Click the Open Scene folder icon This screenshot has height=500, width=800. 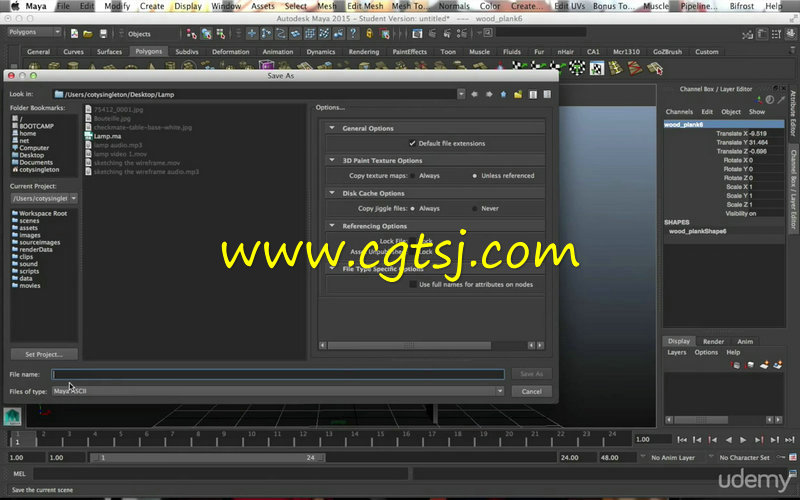point(88,34)
